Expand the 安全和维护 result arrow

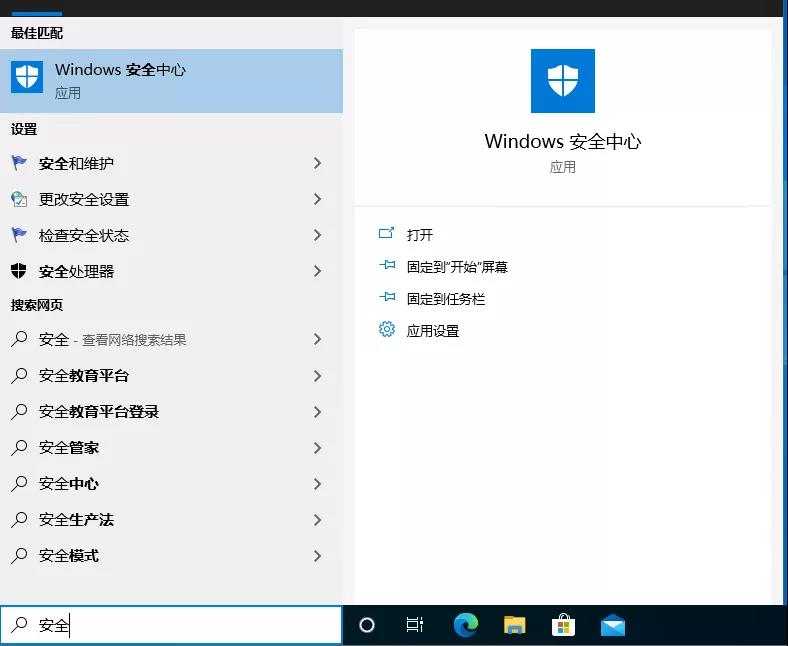(x=317, y=163)
